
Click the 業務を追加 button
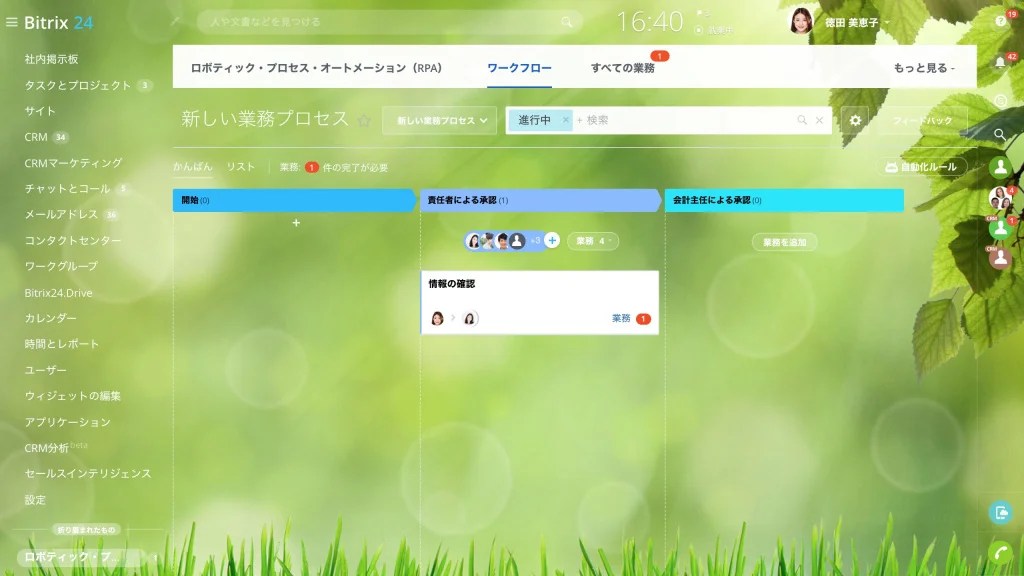(784, 242)
